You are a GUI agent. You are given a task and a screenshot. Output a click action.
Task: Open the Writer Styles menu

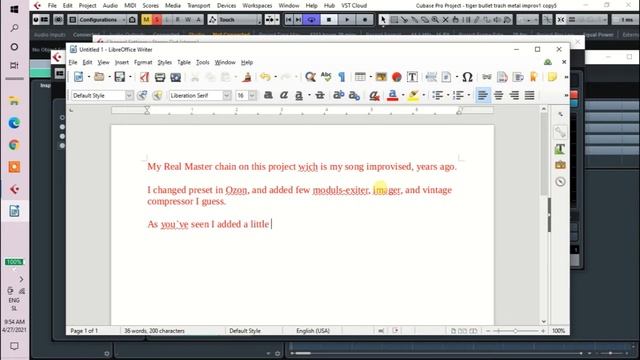point(164,62)
